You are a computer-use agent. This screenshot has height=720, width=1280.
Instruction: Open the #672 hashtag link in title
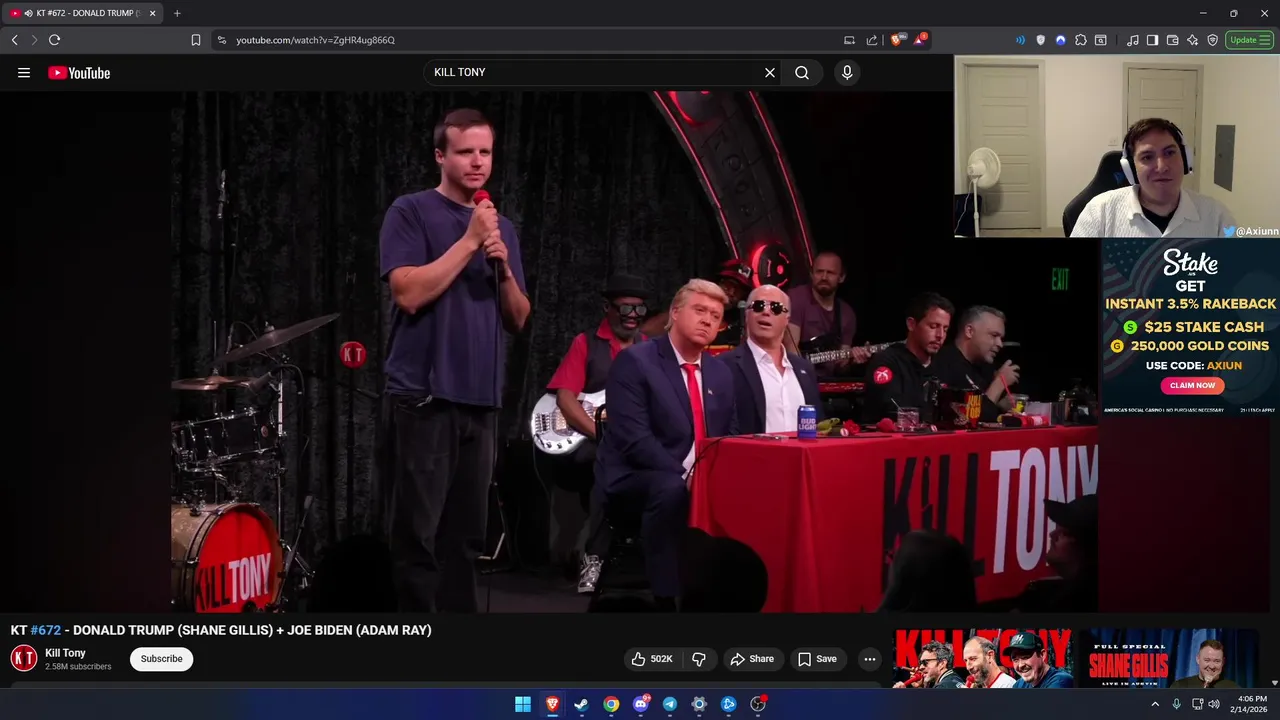pyautogui.click(x=46, y=630)
